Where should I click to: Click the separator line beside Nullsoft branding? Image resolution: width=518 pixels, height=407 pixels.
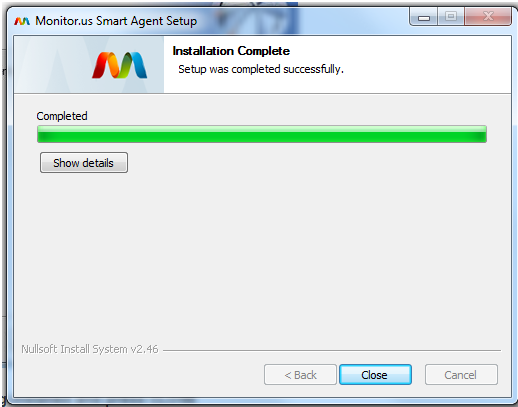332,350
